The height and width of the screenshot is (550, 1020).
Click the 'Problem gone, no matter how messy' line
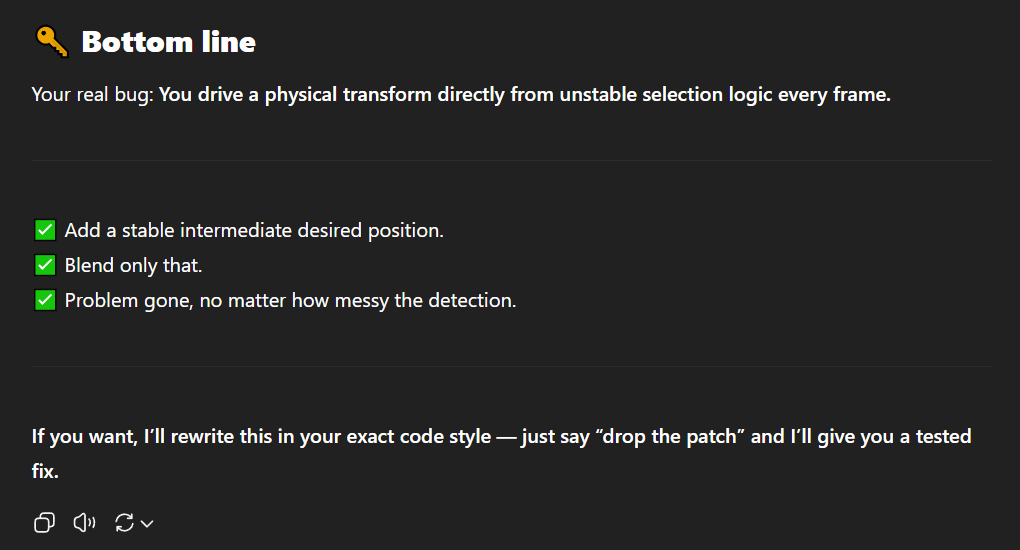coord(290,301)
